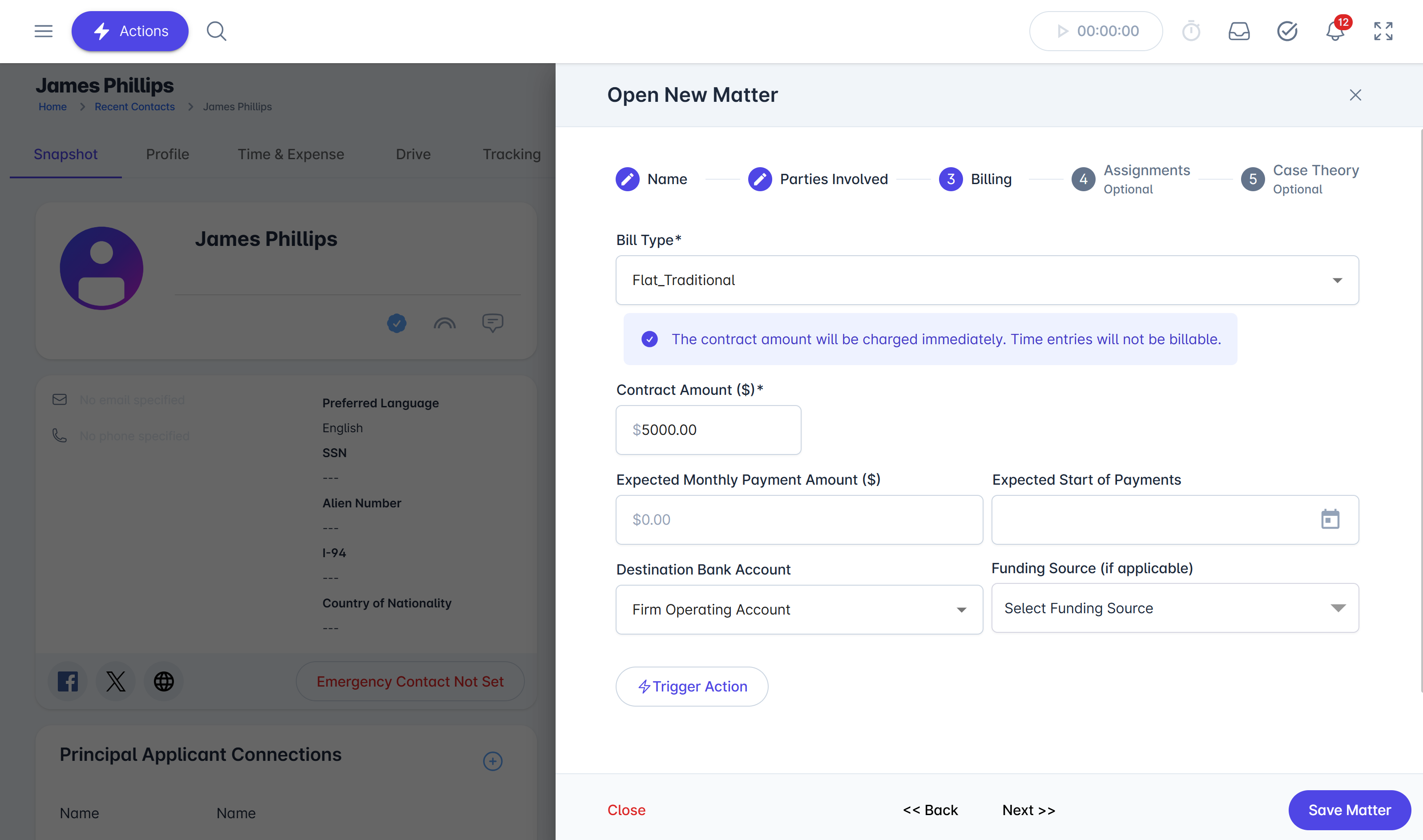Open the Facebook social icon
The width and height of the screenshot is (1423, 840).
pyautogui.click(x=68, y=682)
